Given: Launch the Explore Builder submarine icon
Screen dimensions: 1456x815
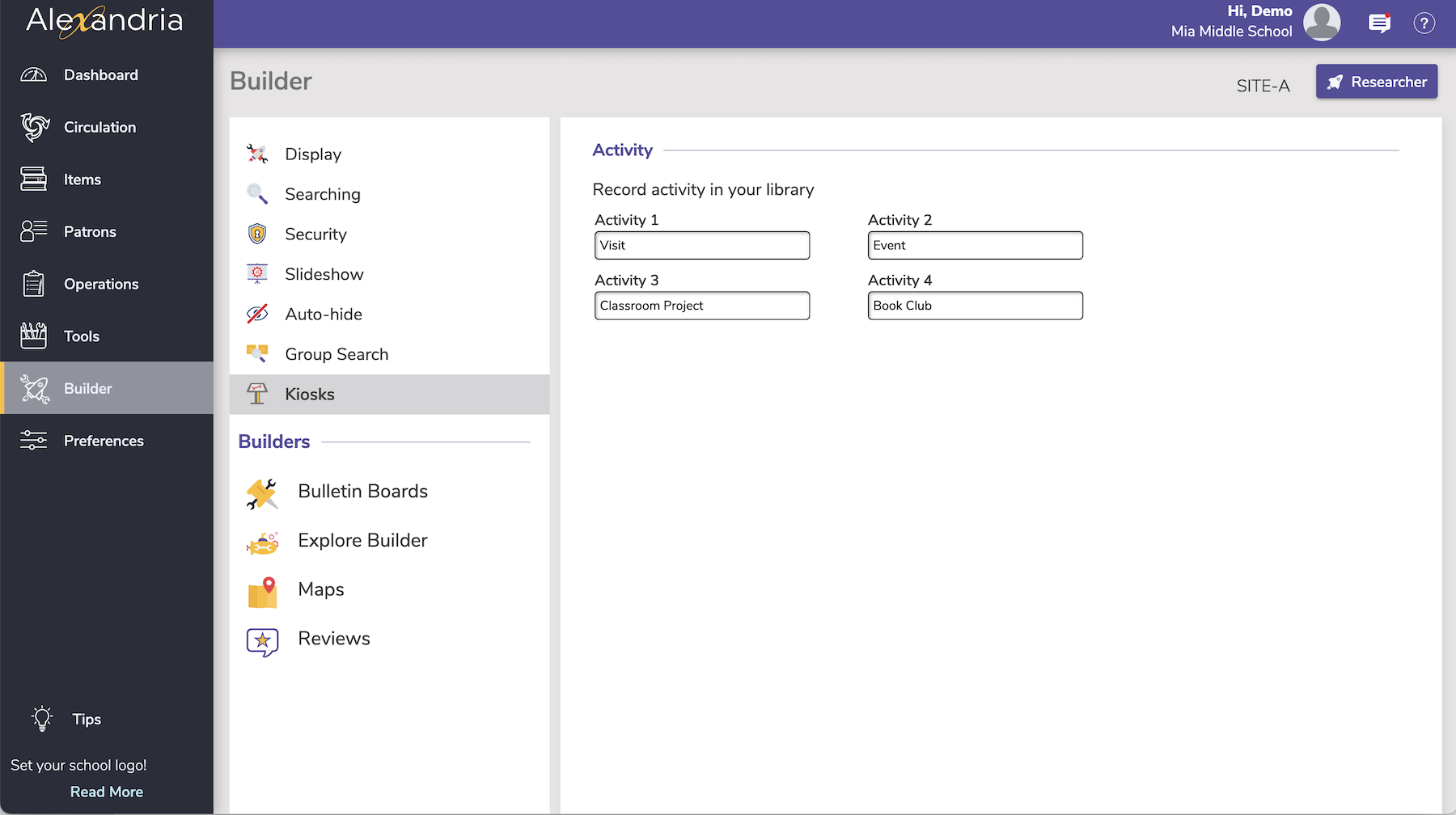Looking at the screenshot, I should click(262, 543).
